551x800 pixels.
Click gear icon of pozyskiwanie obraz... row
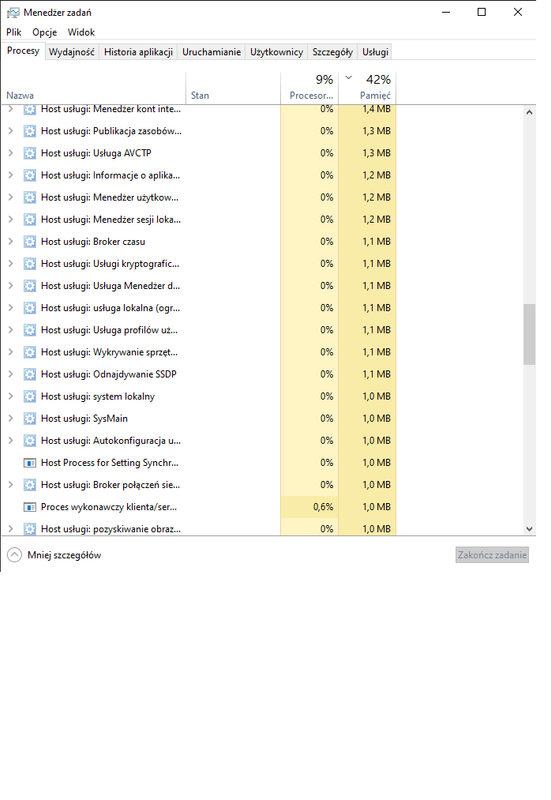pos(30,529)
